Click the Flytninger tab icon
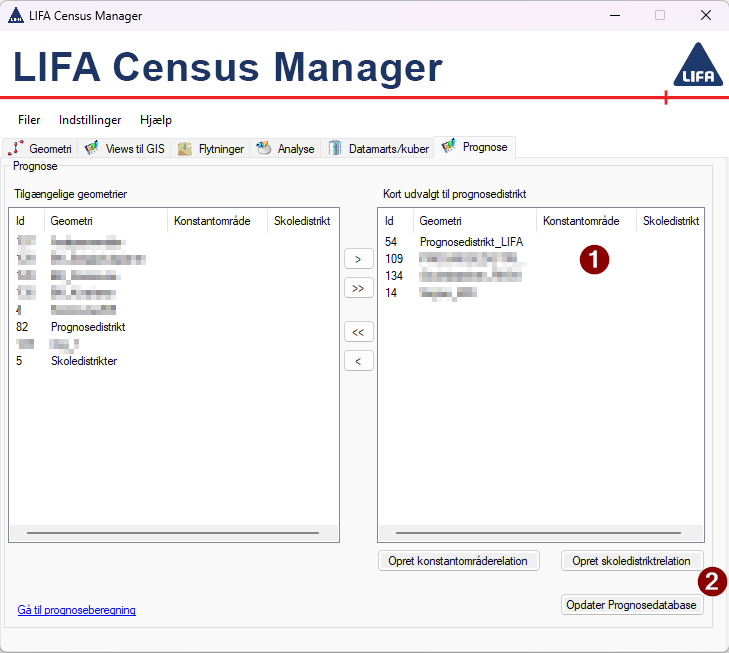This screenshot has height=653, width=729. [185, 149]
